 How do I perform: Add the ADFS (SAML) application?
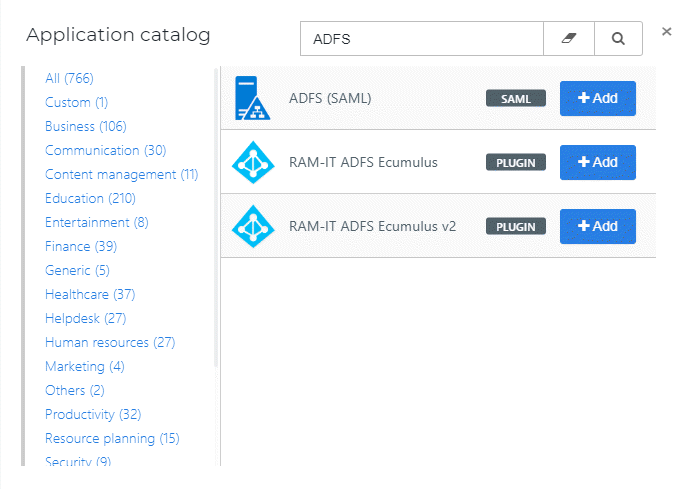(597, 98)
